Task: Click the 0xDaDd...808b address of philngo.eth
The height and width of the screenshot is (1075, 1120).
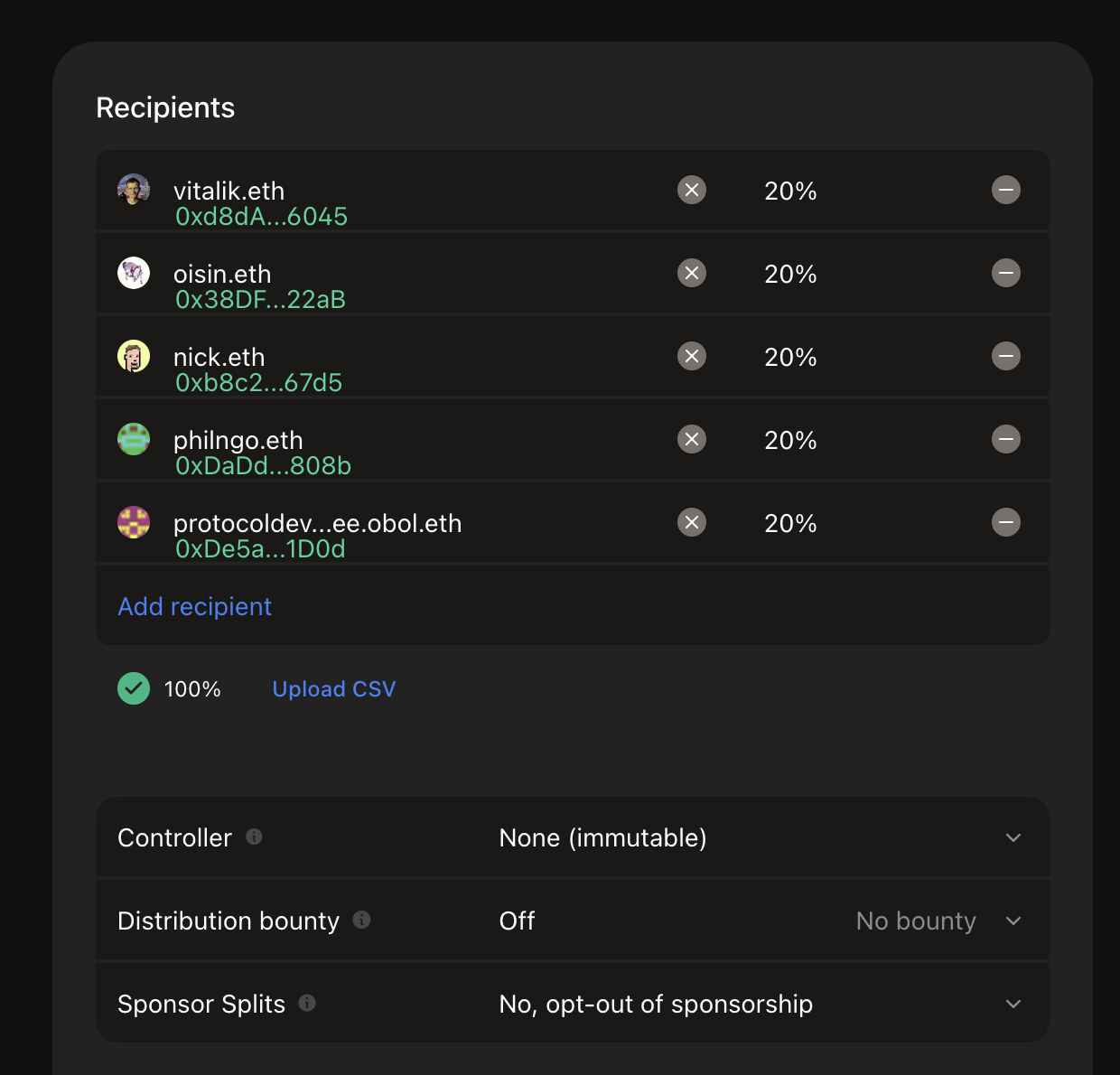Action: pos(263,466)
